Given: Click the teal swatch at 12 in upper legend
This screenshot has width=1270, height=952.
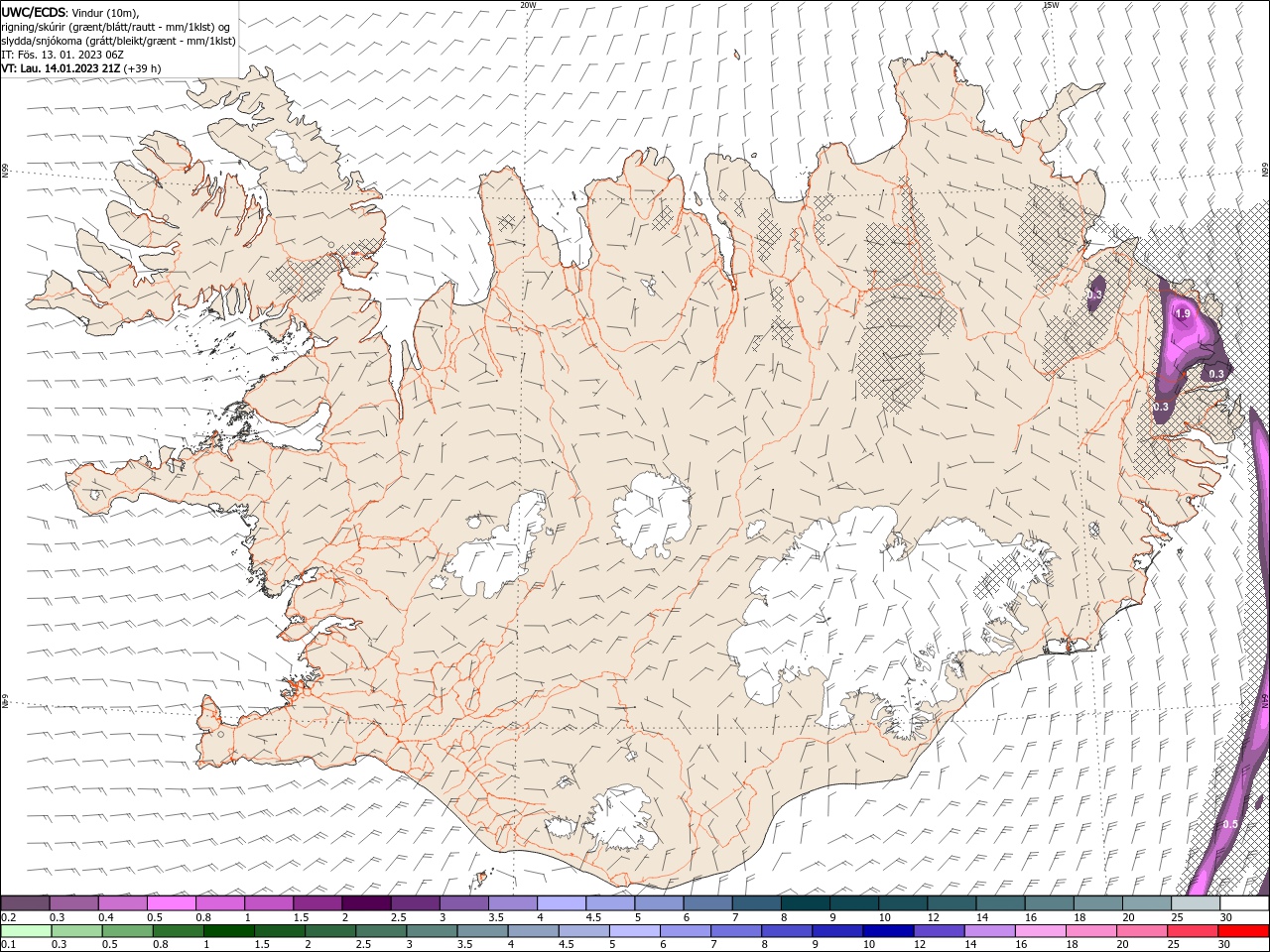Looking at the screenshot, I should click(952, 903).
